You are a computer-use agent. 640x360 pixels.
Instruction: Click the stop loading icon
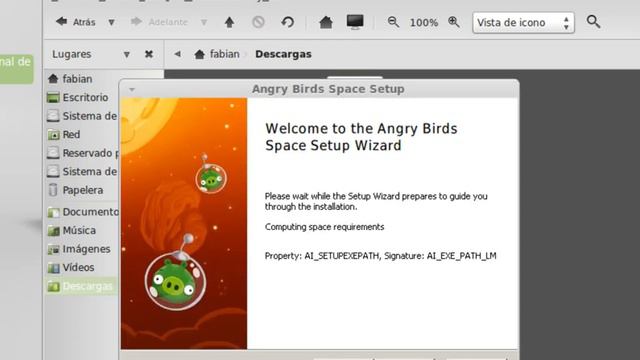pos(258,22)
